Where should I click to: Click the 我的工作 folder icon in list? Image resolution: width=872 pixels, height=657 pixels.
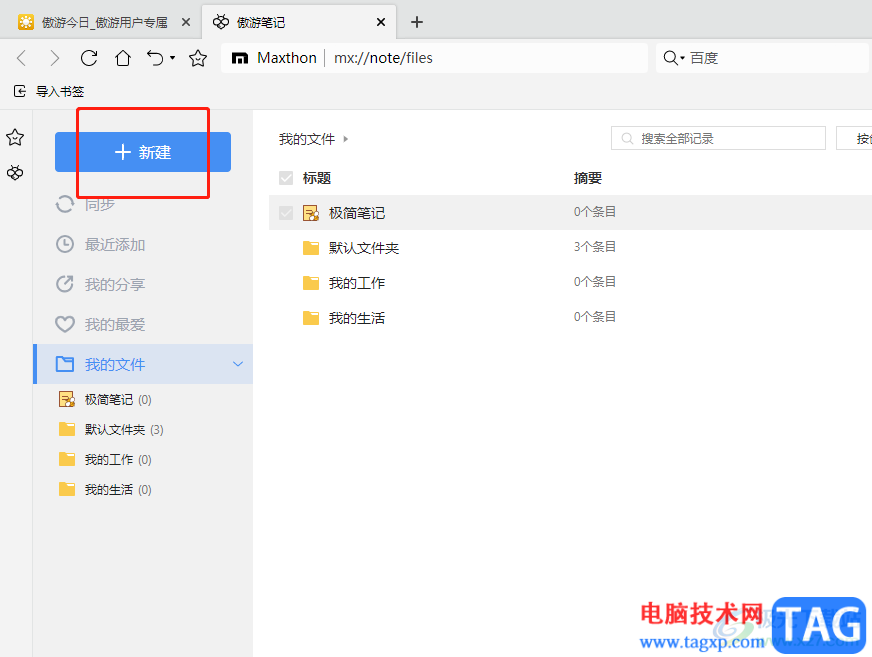(x=311, y=283)
